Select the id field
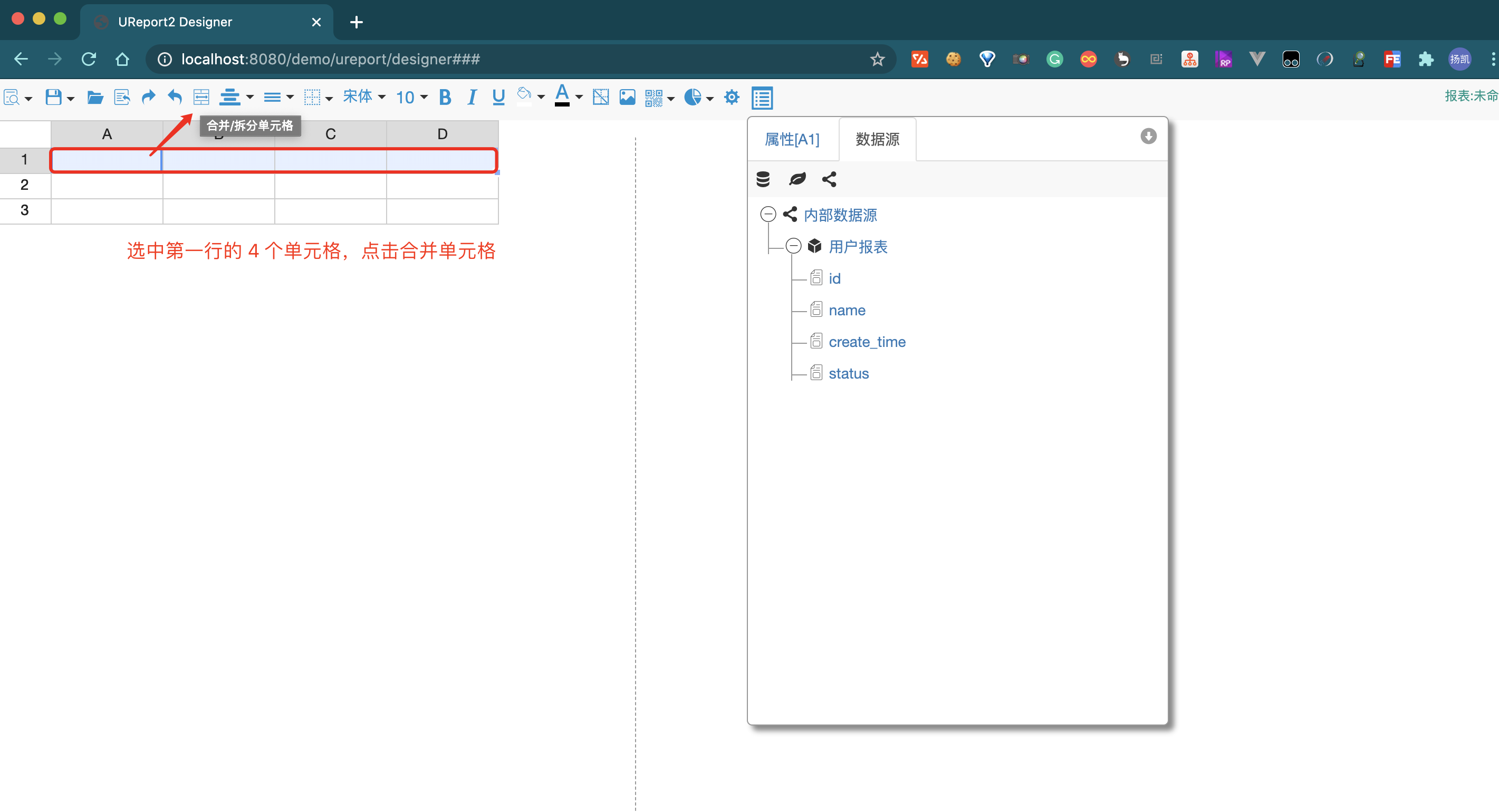1499x812 pixels. [834, 278]
